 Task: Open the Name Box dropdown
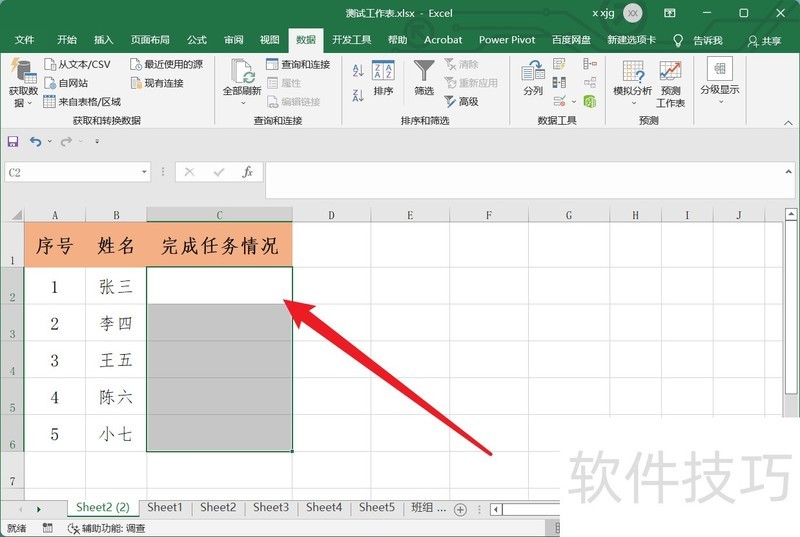pos(144,172)
